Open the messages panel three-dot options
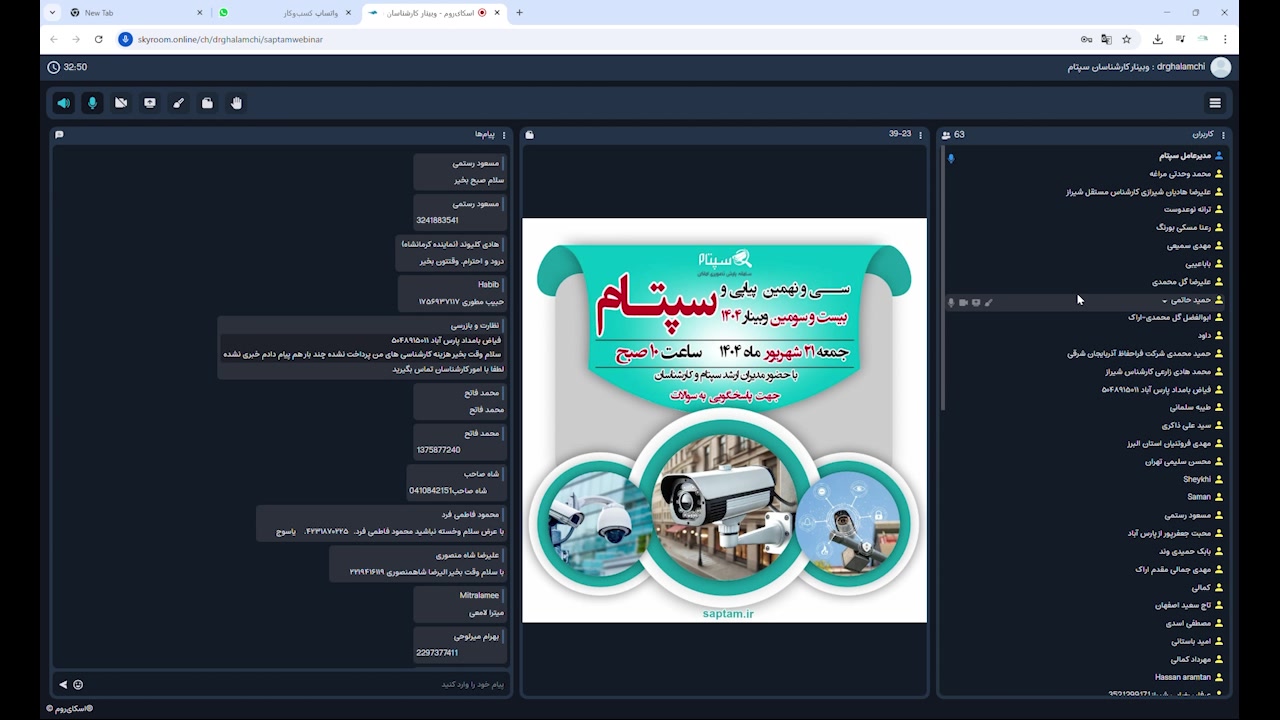This screenshot has height=720, width=1280. coord(504,135)
